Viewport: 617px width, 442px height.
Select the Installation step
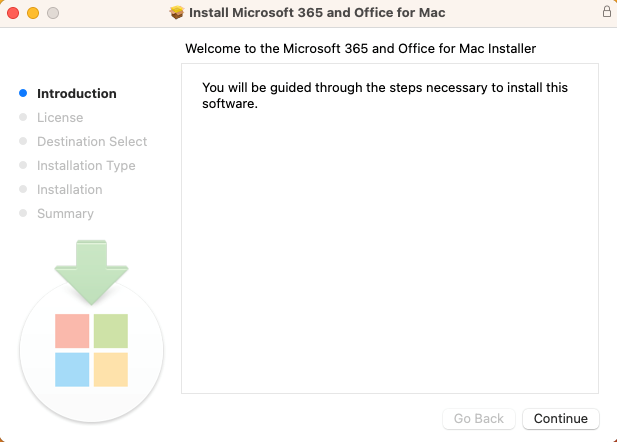pos(70,190)
